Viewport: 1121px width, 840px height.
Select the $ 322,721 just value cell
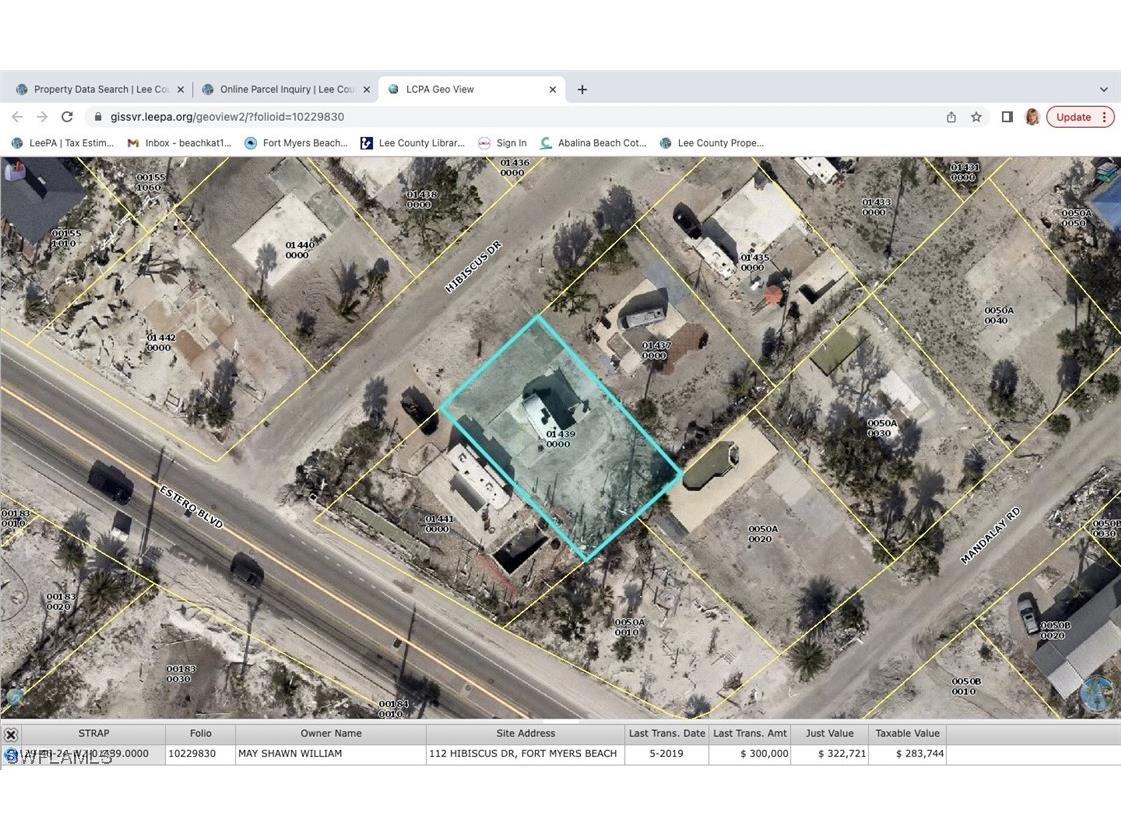(829, 753)
